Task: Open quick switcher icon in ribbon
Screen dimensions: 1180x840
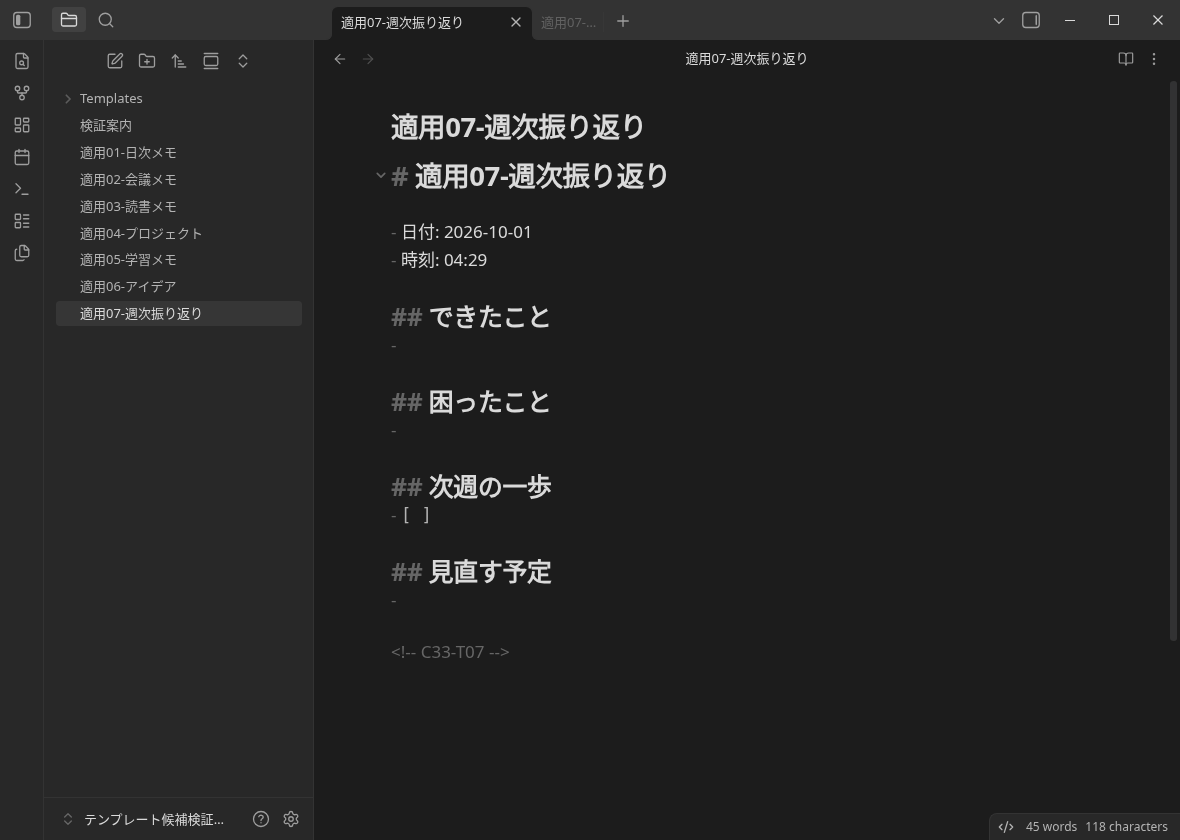Action: coord(22,61)
